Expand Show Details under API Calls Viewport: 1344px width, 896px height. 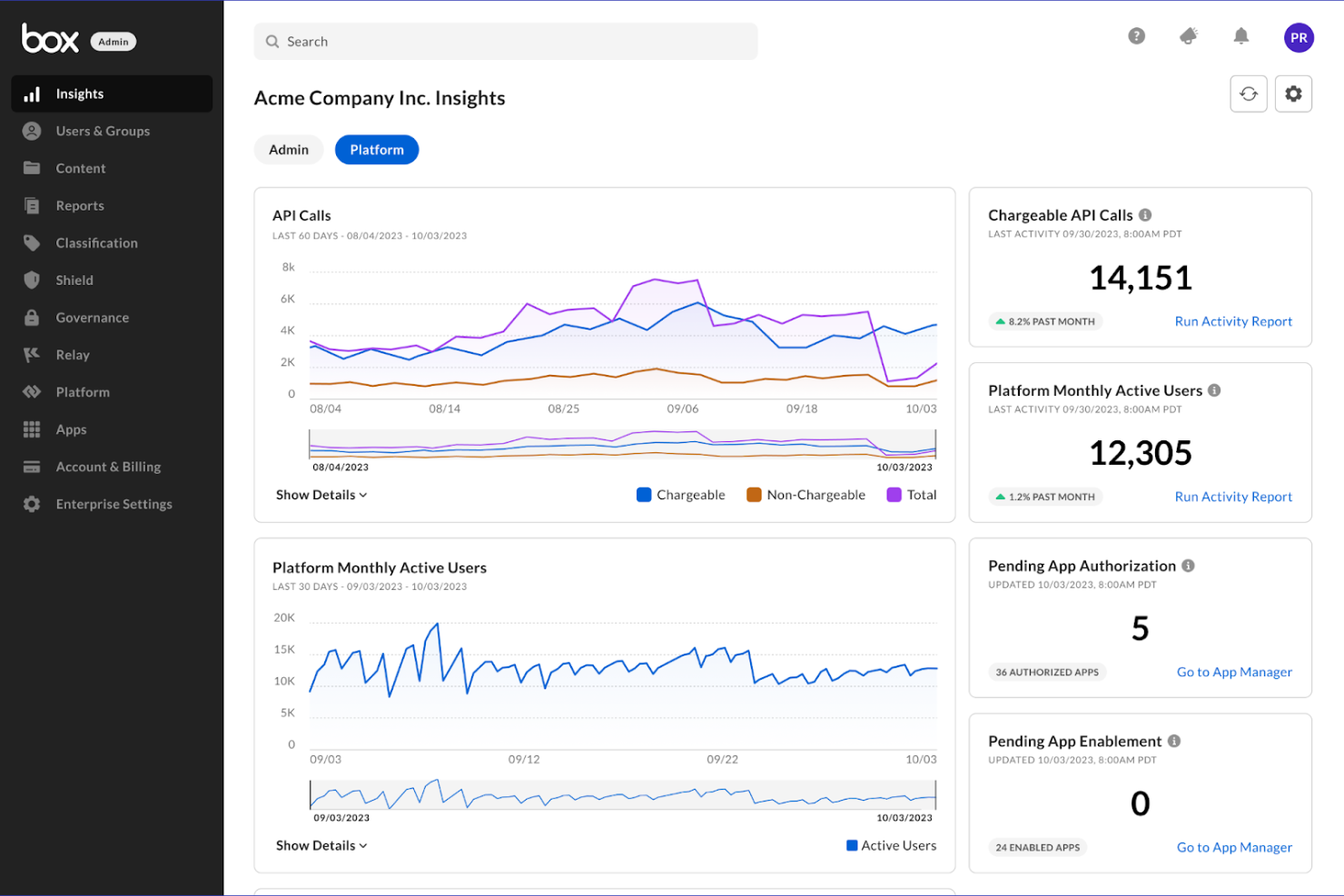point(321,495)
